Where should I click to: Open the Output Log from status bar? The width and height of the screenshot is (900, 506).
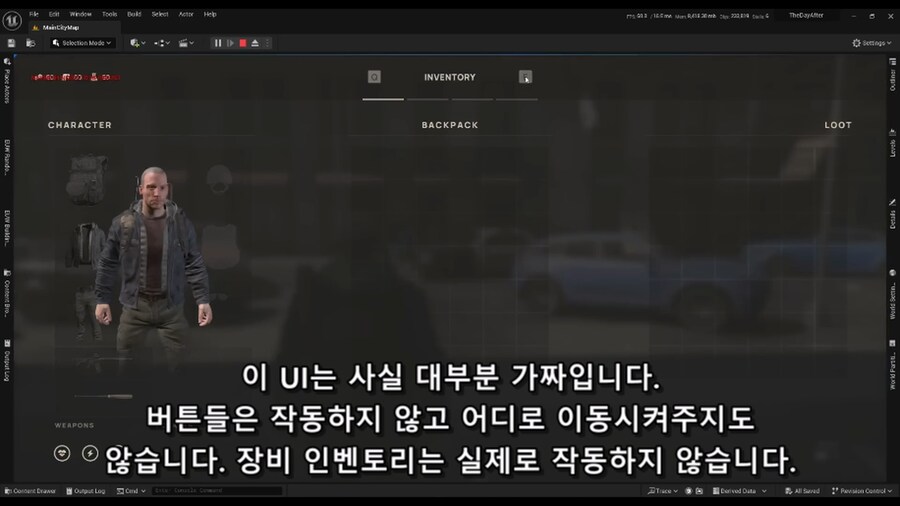86,491
